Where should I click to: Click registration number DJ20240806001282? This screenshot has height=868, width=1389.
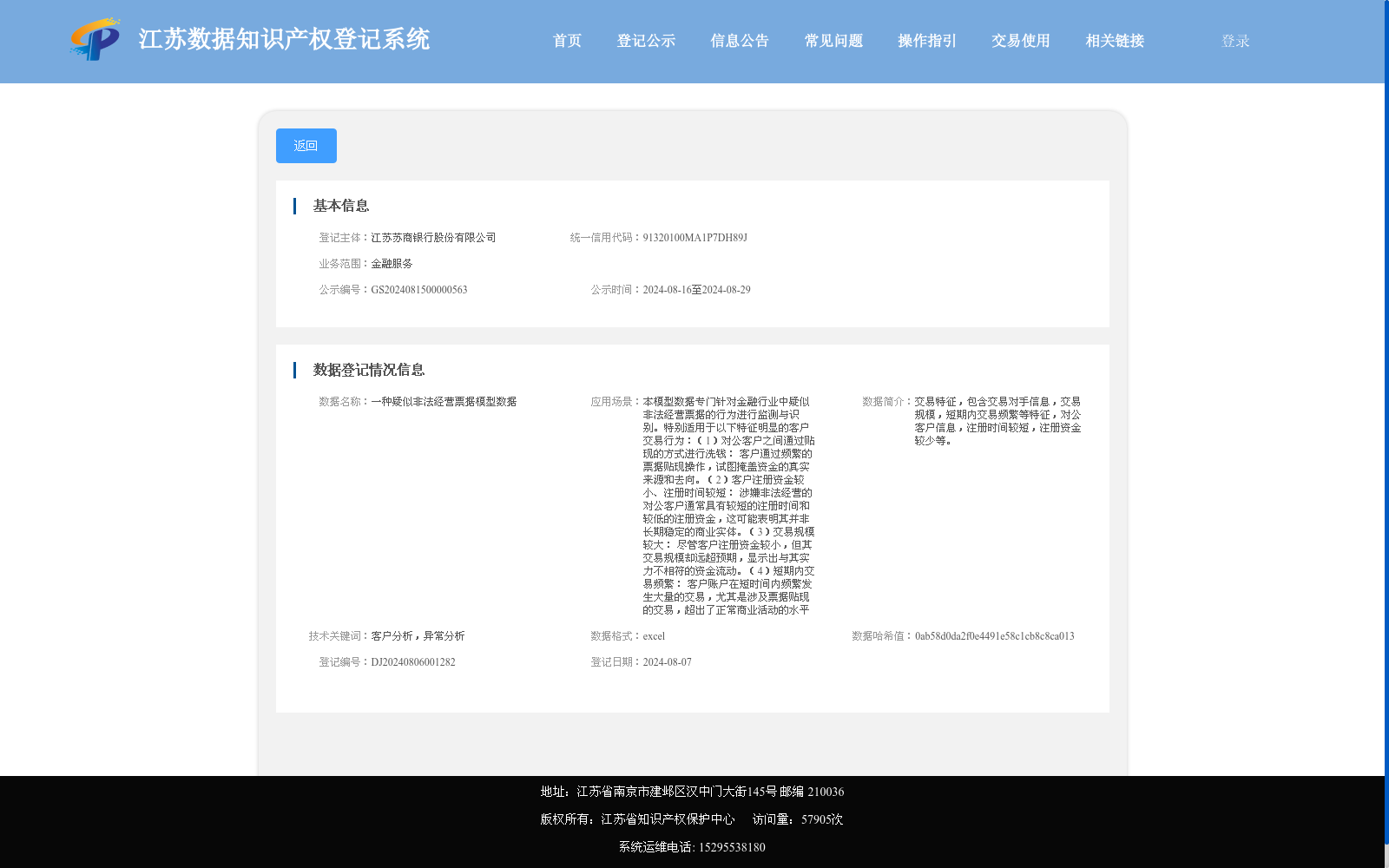click(x=413, y=662)
